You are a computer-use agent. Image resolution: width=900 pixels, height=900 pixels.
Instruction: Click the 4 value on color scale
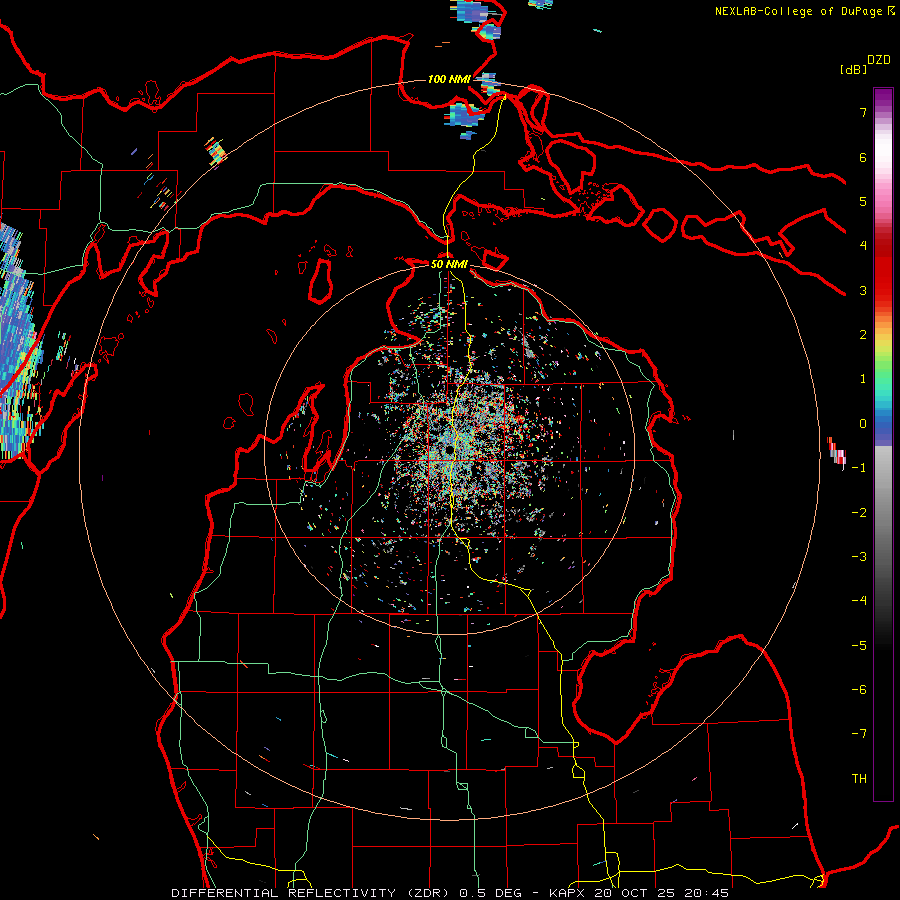point(863,246)
